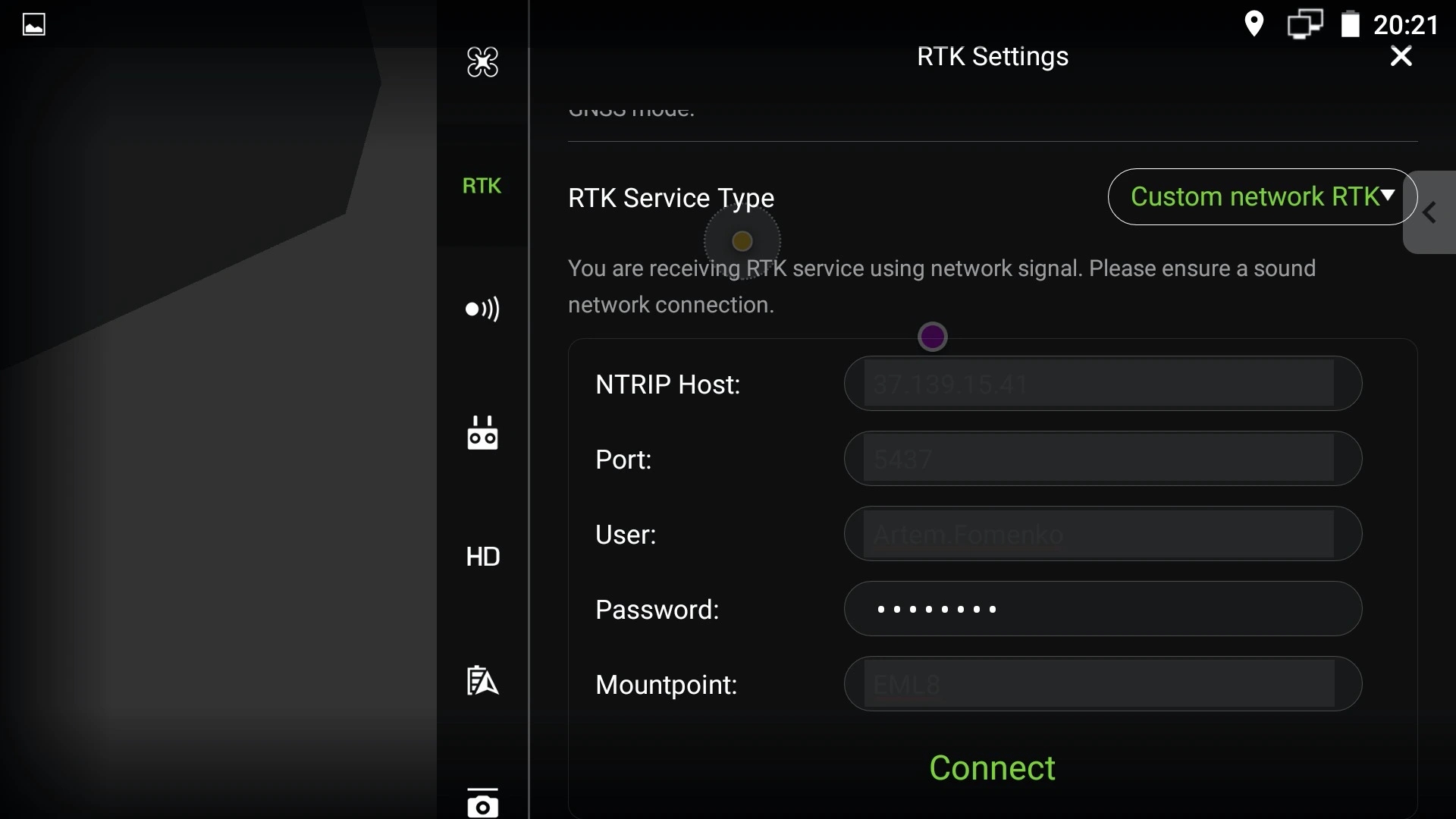
Task: Click the User field showing Artem.Fomenko
Action: click(x=1100, y=534)
